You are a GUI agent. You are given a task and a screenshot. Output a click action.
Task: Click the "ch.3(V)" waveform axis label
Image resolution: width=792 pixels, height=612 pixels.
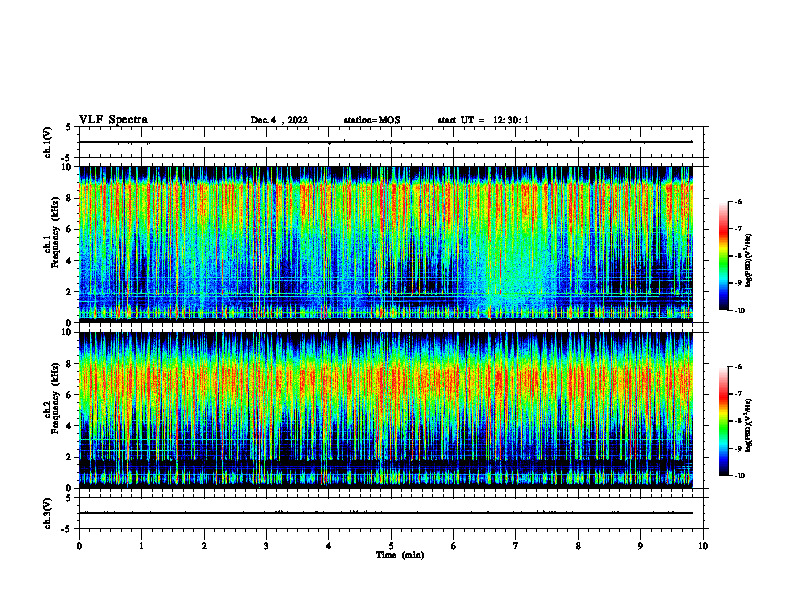47,513
